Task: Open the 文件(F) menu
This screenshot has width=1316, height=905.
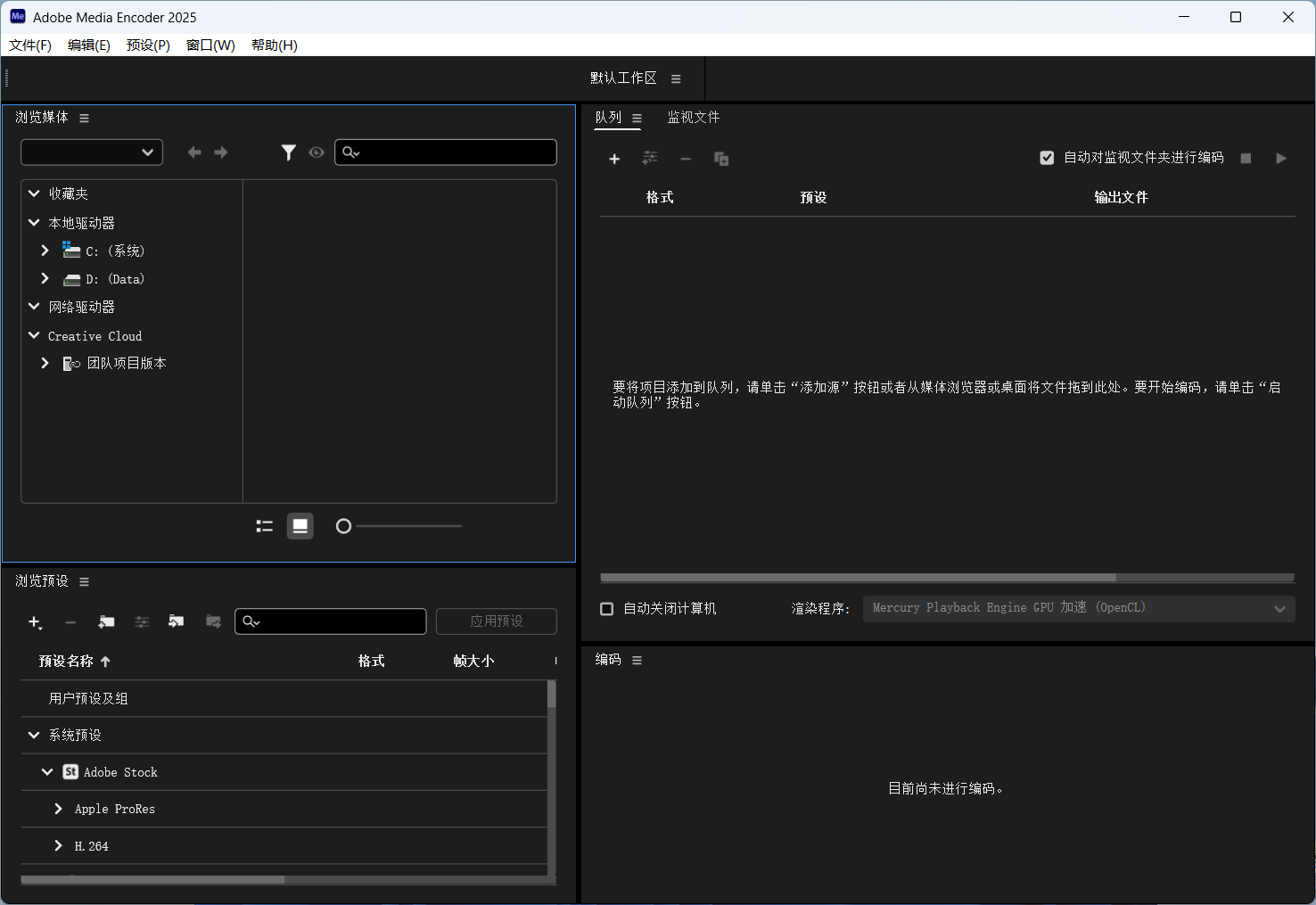Action: click(x=30, y=45)
